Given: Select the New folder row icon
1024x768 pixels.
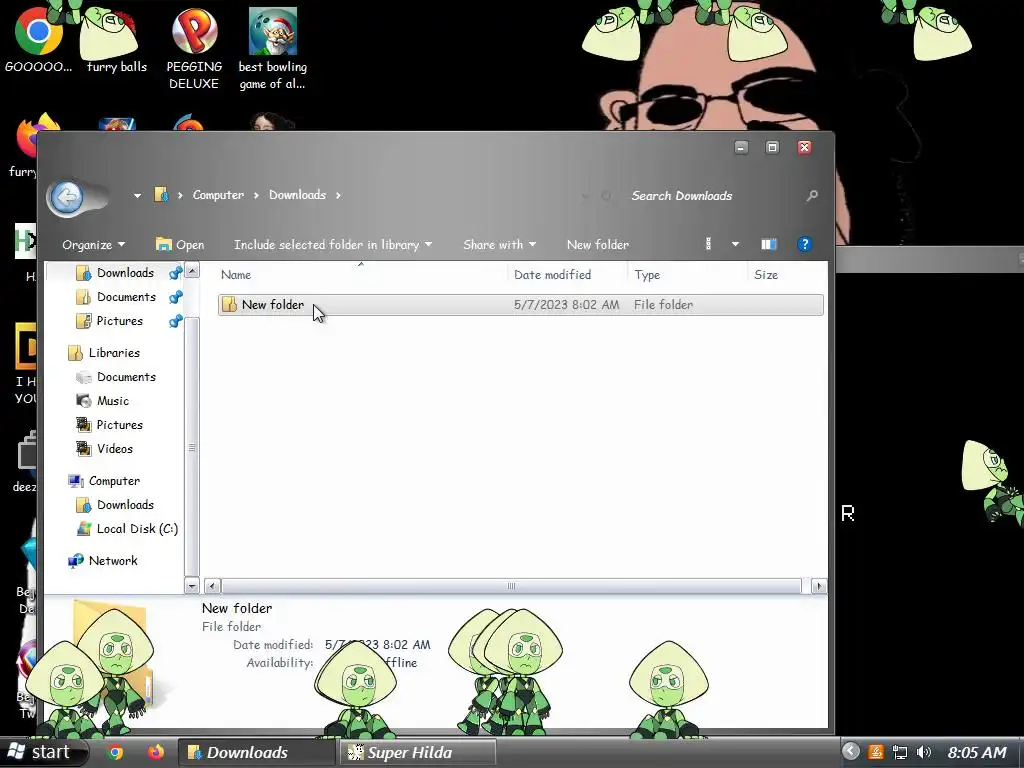Looking at the screenshot, I should point(229,305).
